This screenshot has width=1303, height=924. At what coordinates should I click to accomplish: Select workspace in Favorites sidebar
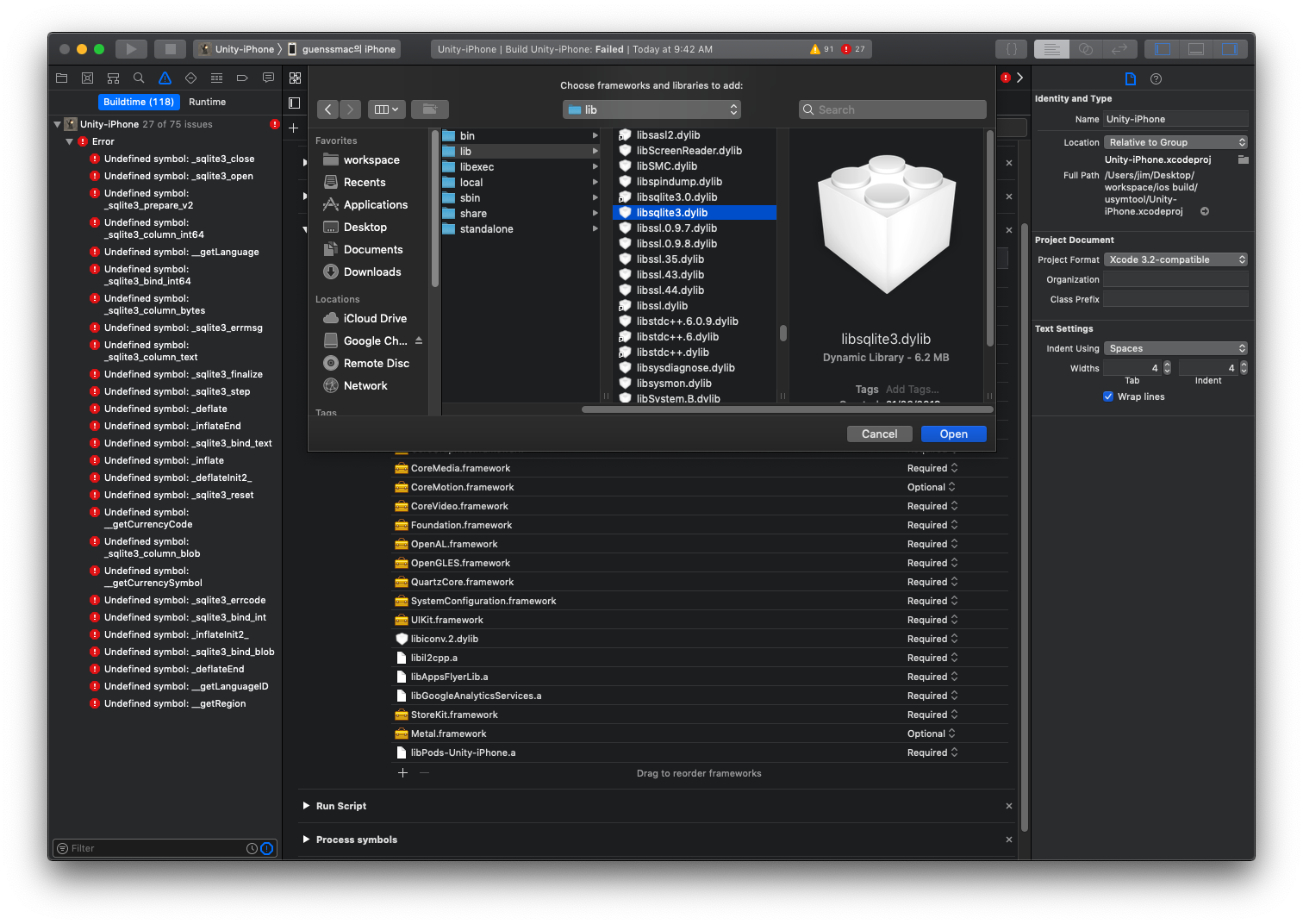[x=371, y=159]
